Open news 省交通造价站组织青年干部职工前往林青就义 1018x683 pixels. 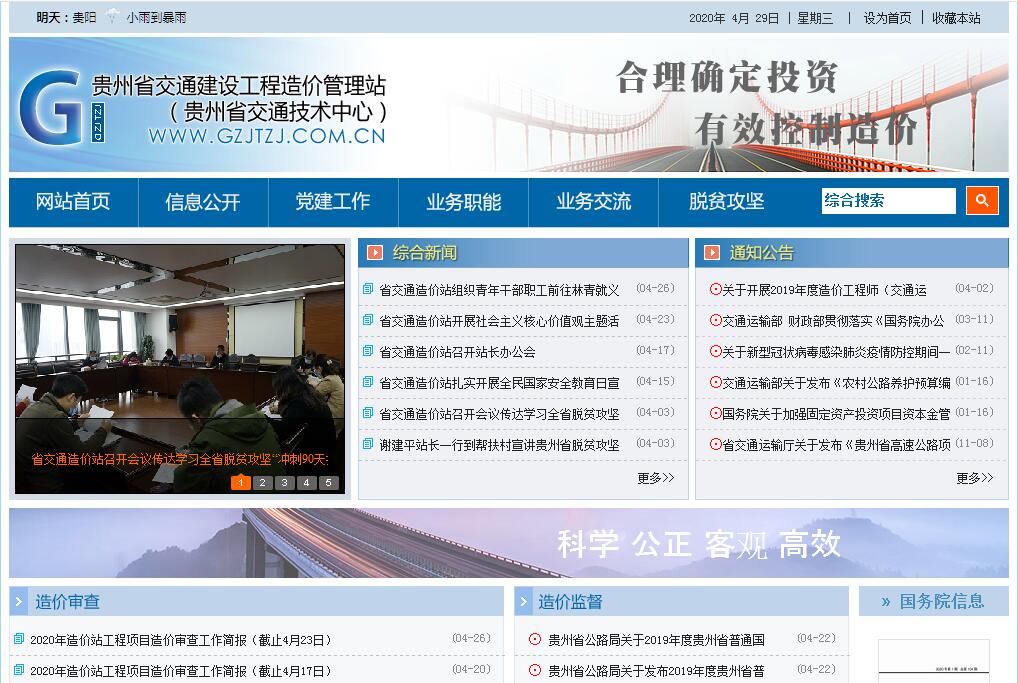499,290
